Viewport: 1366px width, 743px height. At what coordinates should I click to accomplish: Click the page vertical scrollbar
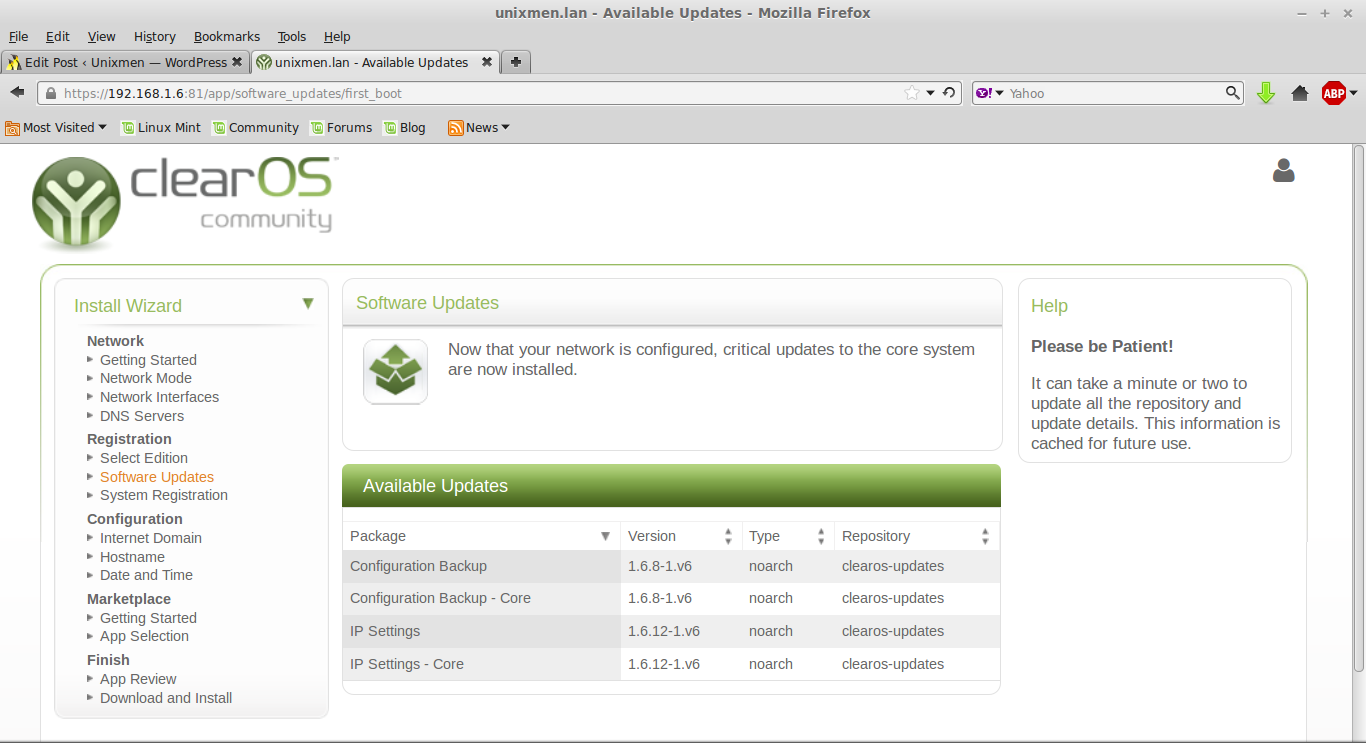point(1359,410)
